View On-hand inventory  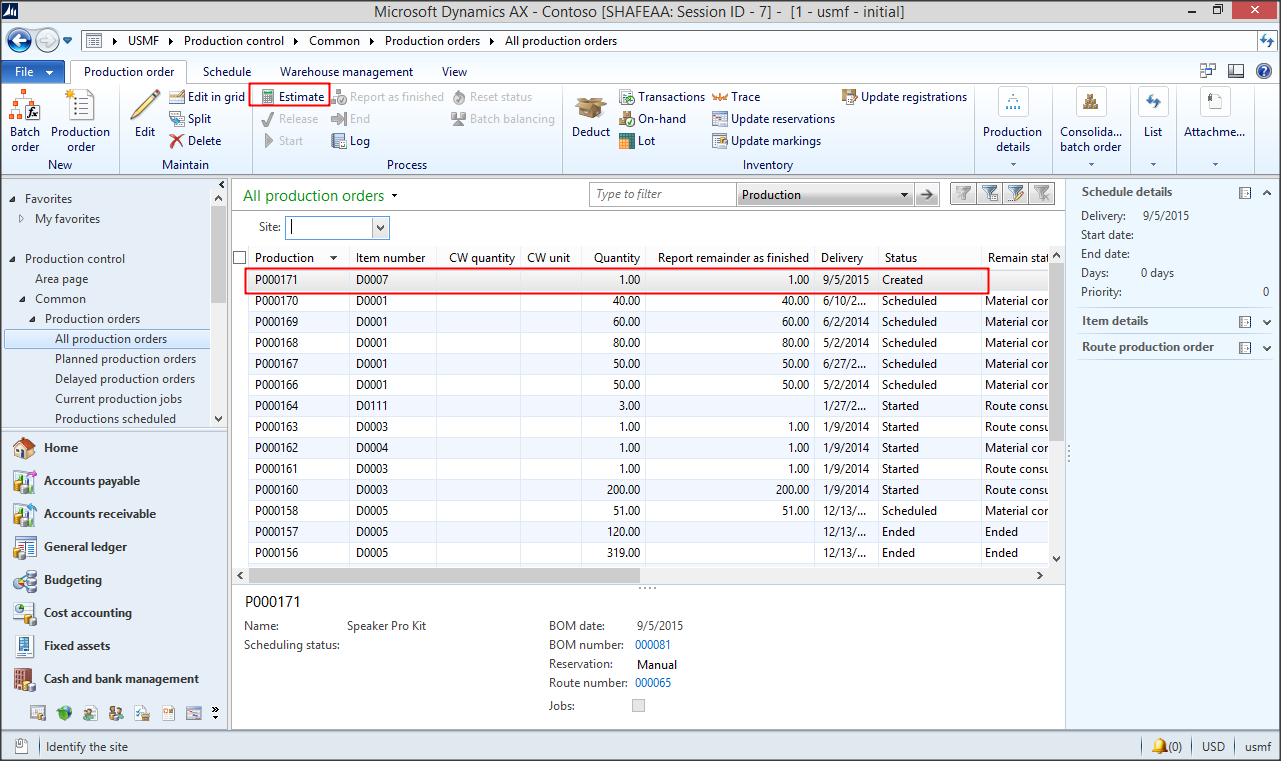(653, 119)
